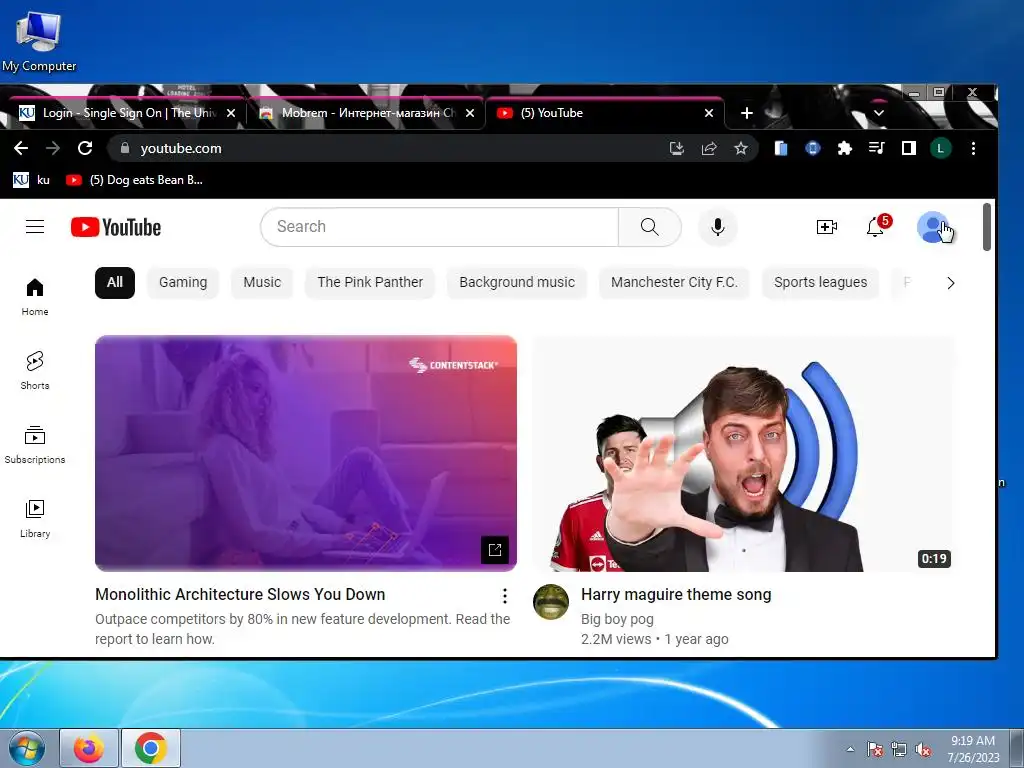Open the tab search dropdown chevron
Viewport: 1024px width, 768px height.
pos(879,113)
